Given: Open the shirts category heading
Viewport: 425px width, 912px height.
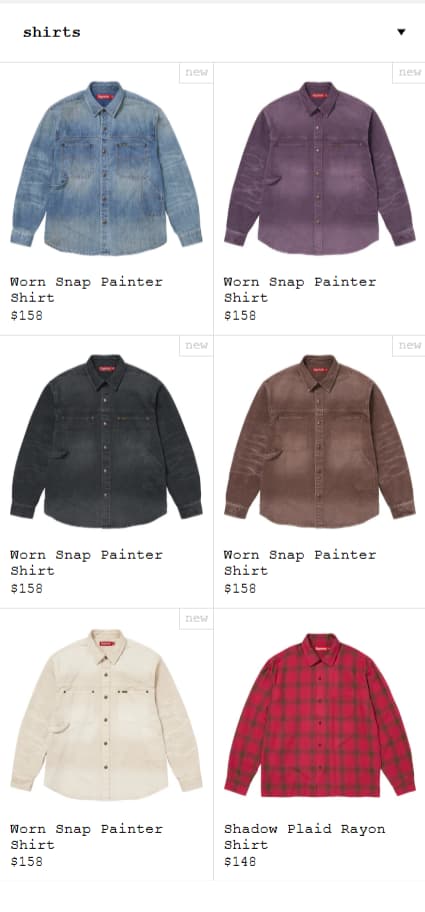Looking at the screenshot, I should 51,32.
